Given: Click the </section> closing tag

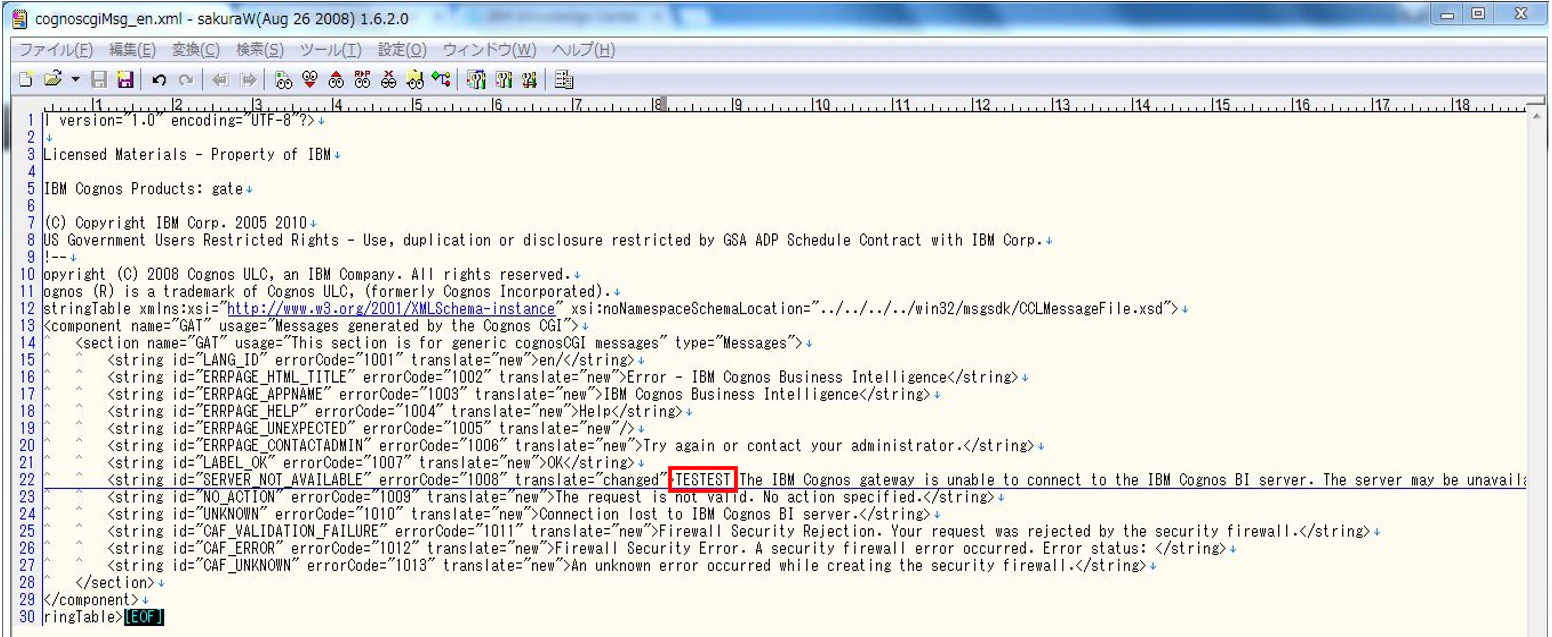Looking at the screenshot, I should [x=114, y=582].
